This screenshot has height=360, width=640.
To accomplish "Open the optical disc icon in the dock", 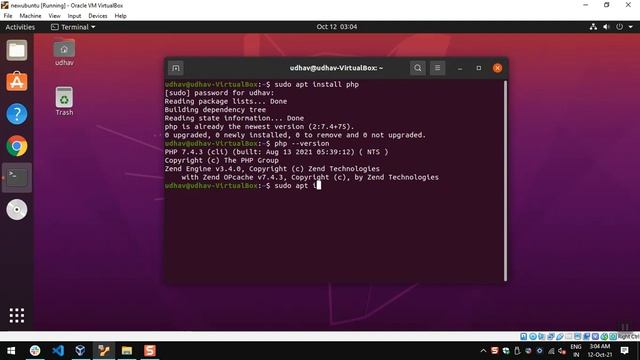I will click(x=17, y=210).
